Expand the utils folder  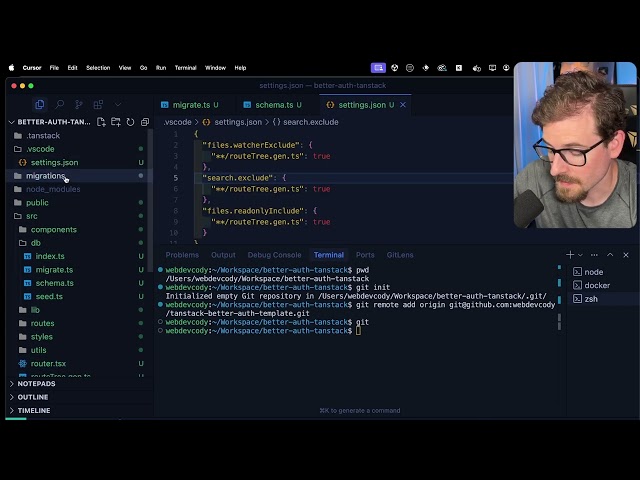pos(79,350)
